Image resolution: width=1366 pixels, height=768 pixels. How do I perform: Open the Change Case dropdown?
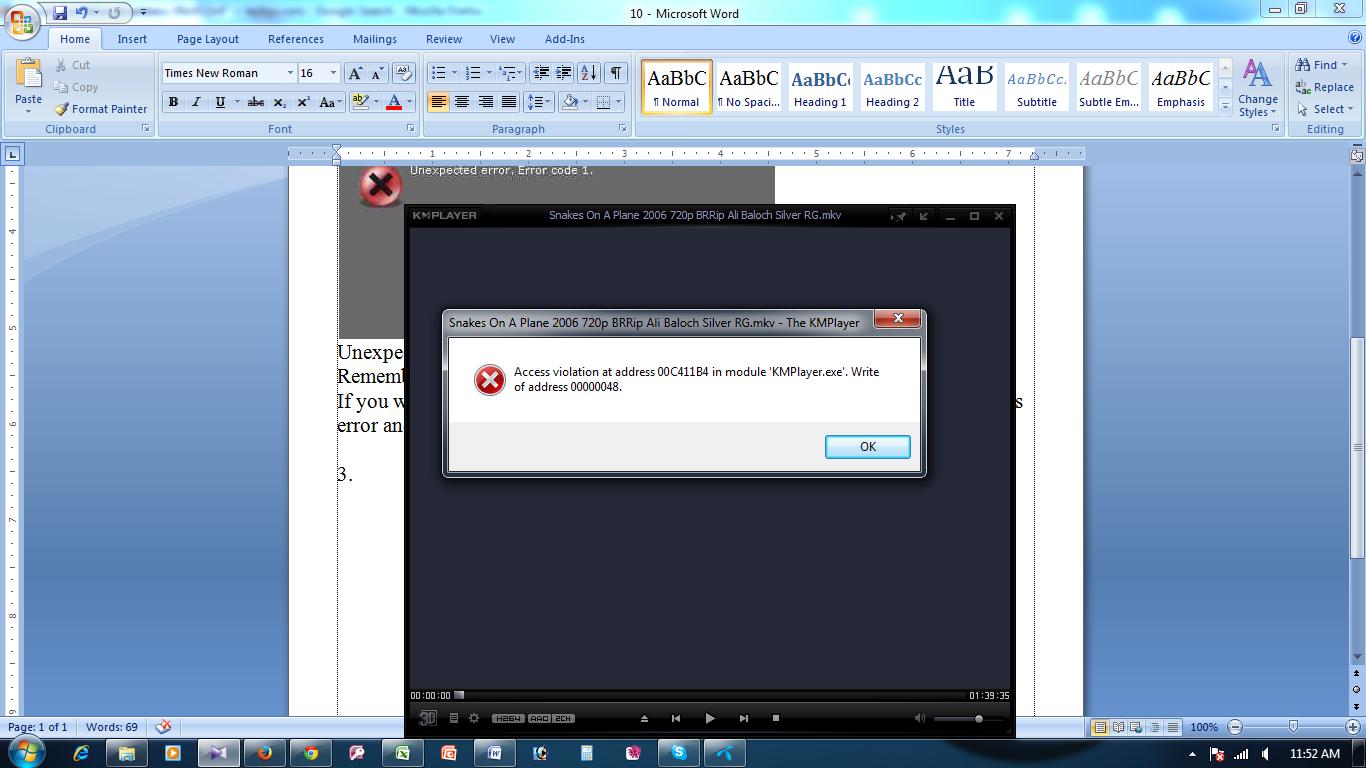[x=330, y=102]
